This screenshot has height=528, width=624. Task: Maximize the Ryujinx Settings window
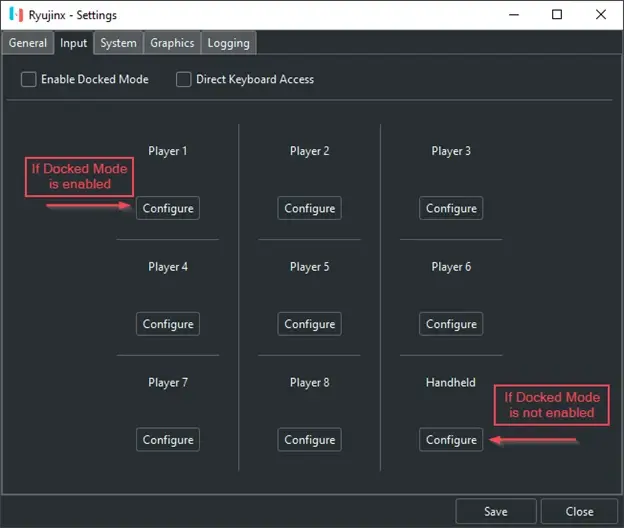coord(557,15)
